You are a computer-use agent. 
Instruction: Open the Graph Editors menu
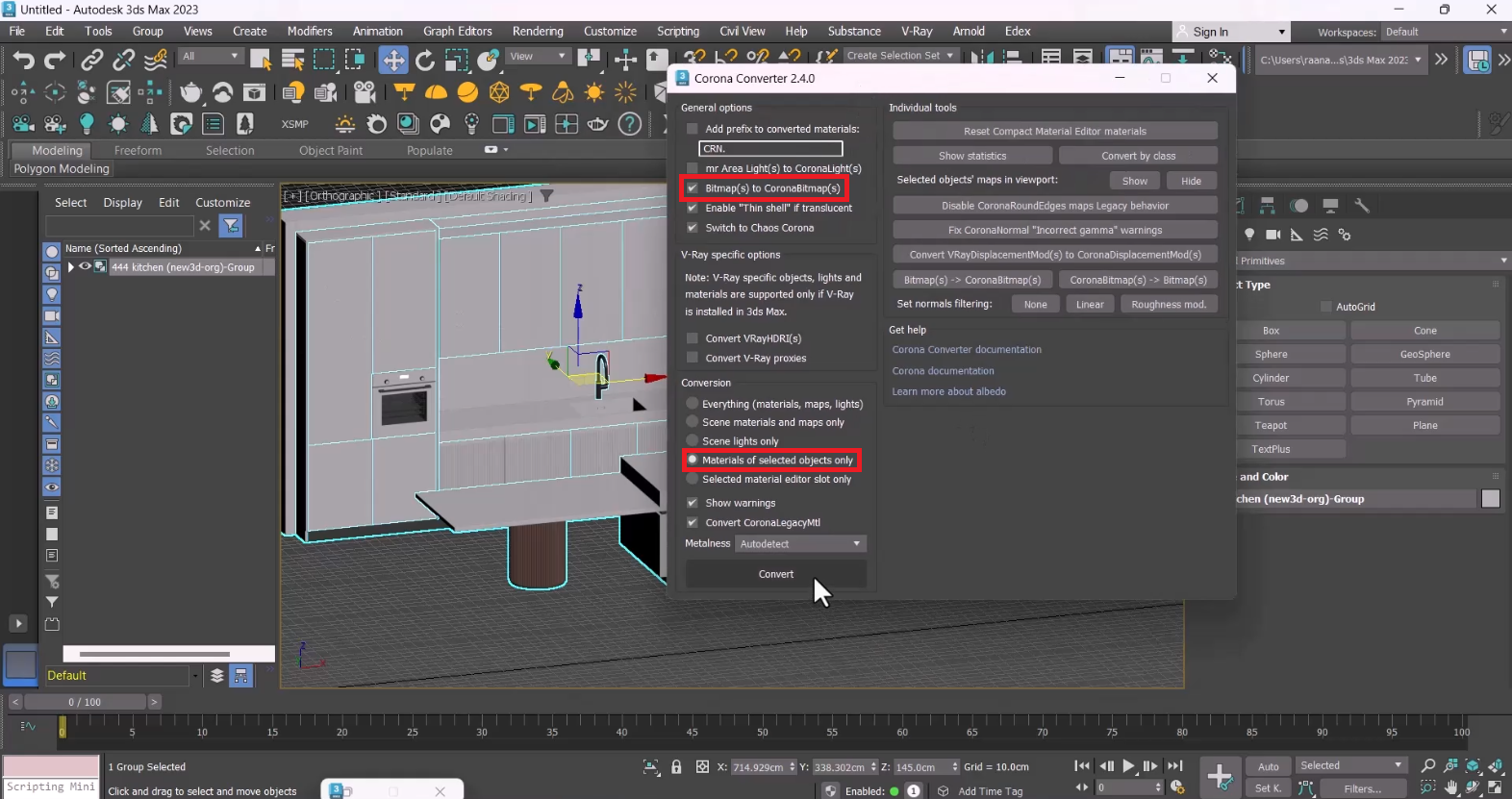[x=457, y=31]
